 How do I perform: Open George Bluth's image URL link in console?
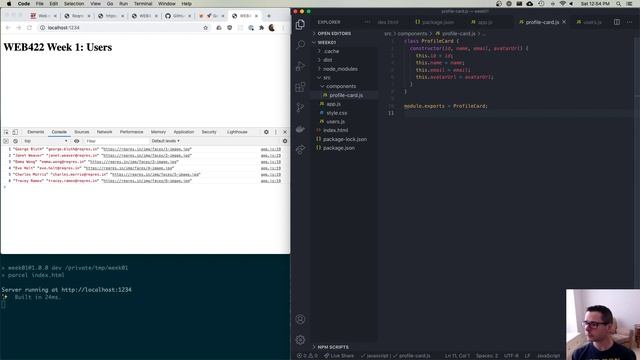(x=147, y=149)
